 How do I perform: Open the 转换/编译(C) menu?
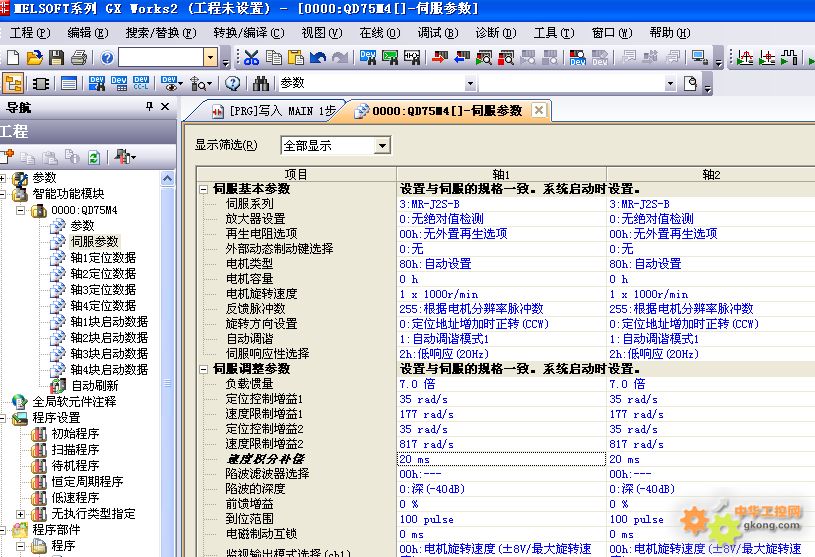pyautogui.click(x=248, y=33)
